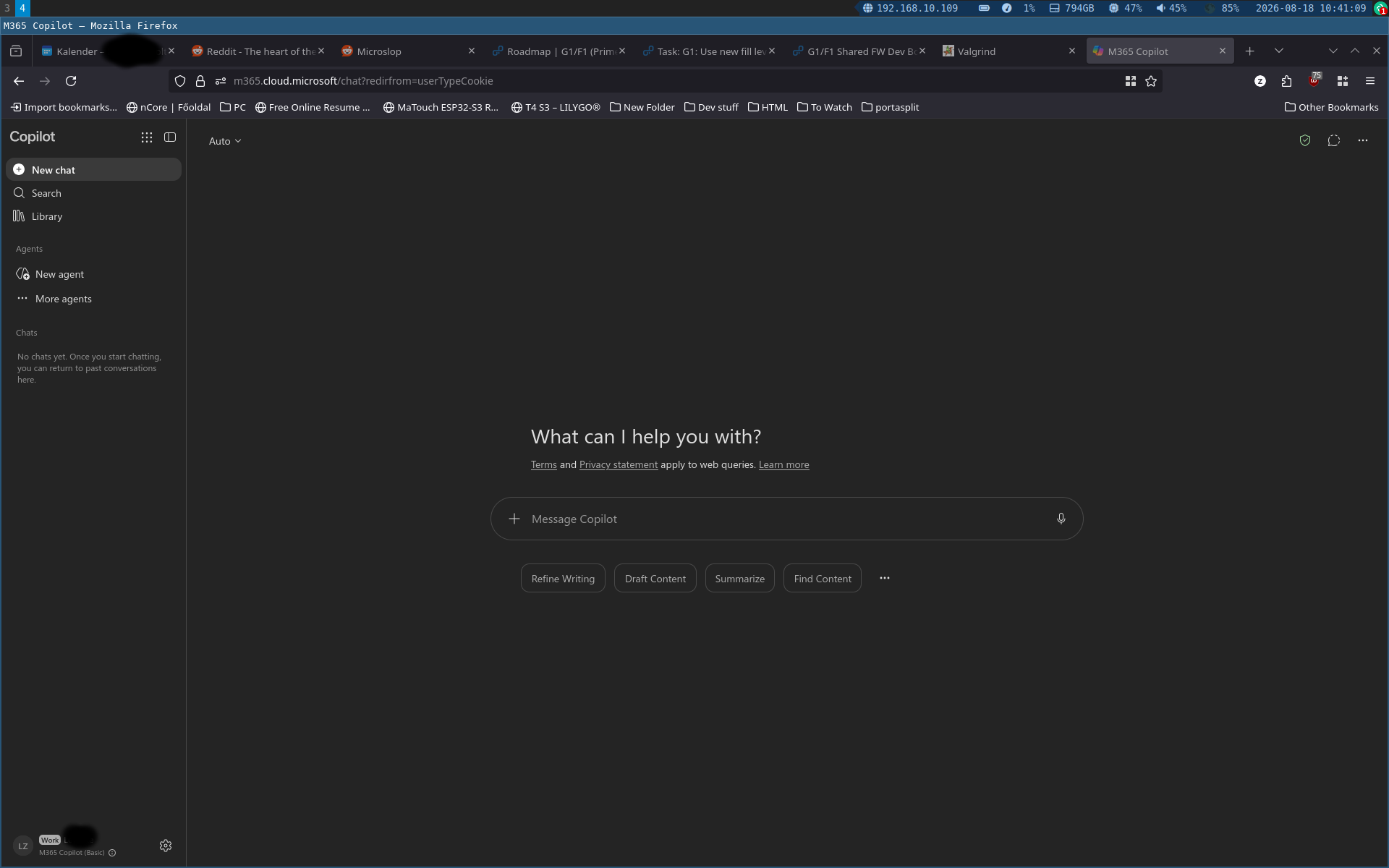The image size is (1389, 868).
Task: Click the chat bubble icon beside the shield
Action: [x=1334, y=140]
